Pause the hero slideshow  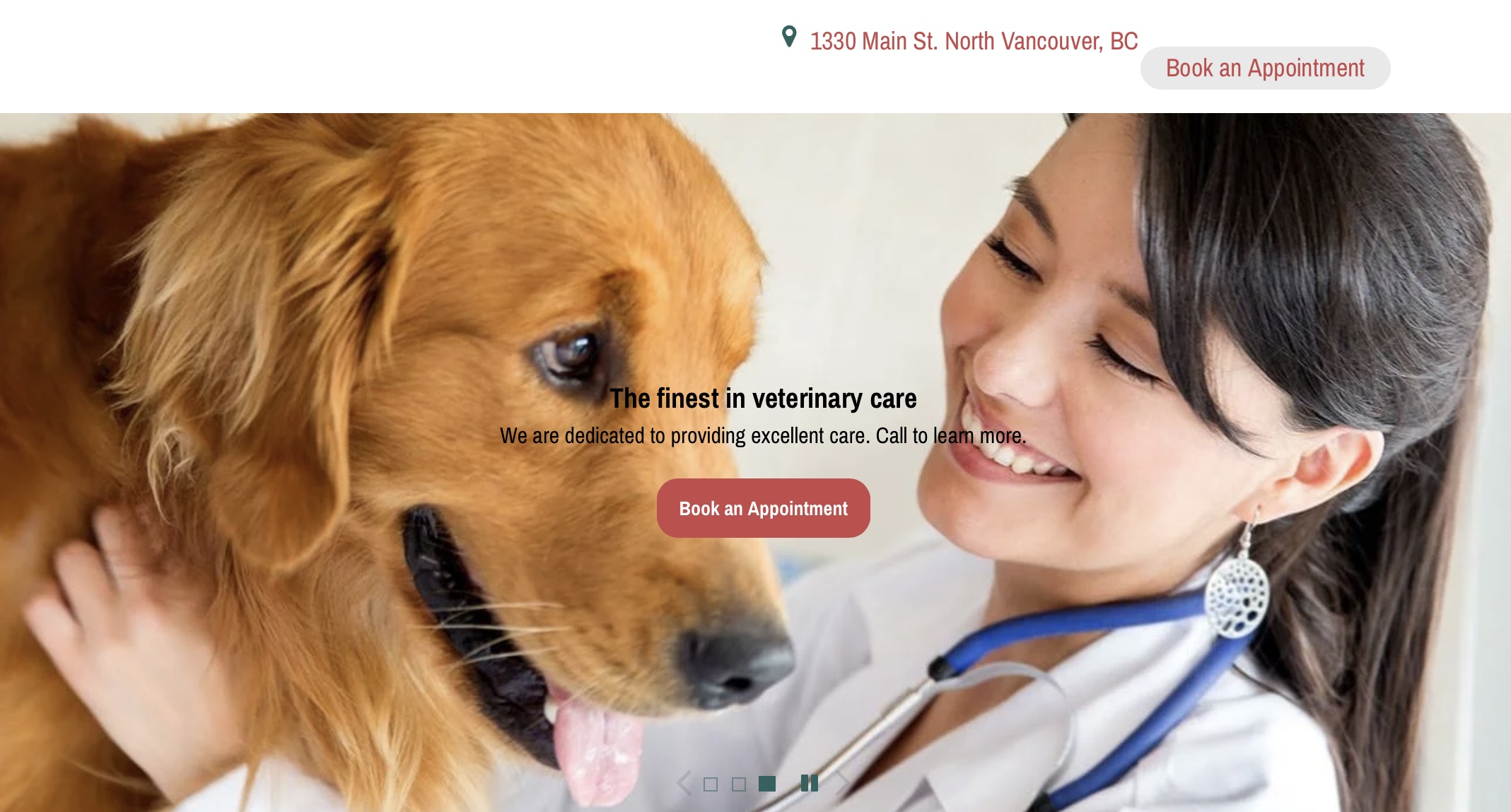[x=810, y=783]
